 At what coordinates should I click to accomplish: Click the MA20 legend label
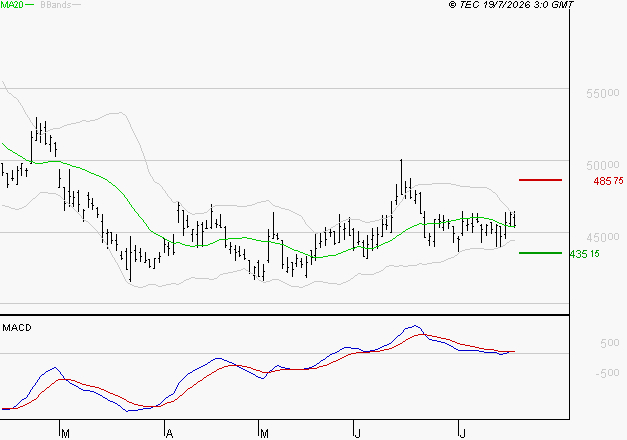tap(12, 5)
